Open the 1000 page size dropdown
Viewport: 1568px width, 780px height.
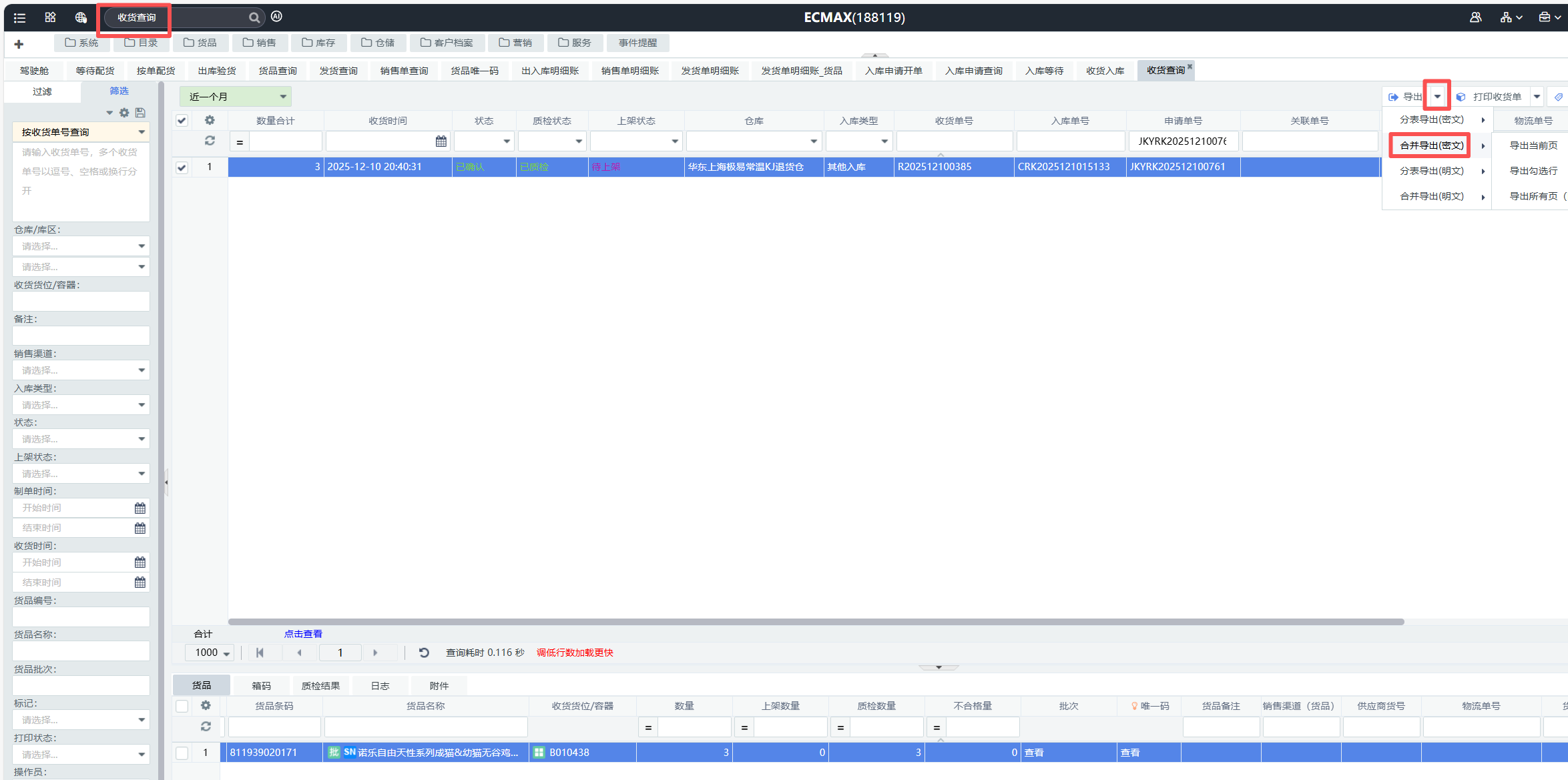pyautogui.click(x=211, y=653)
